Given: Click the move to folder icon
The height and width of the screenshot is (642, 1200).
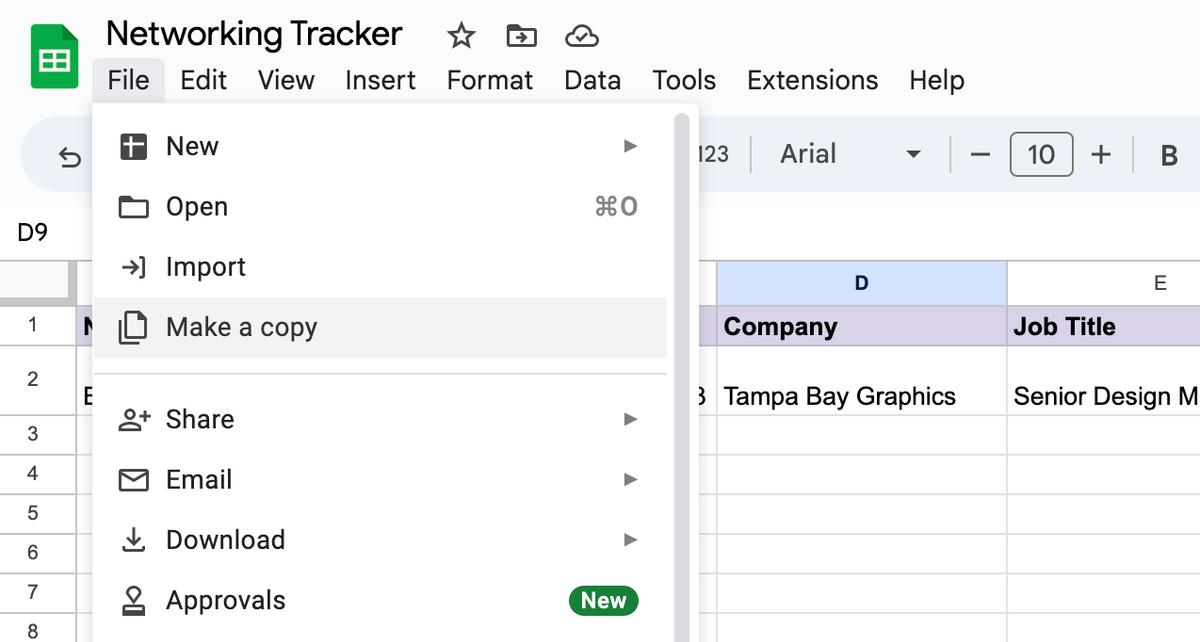Looking at the screenshot, I should 521,37.
